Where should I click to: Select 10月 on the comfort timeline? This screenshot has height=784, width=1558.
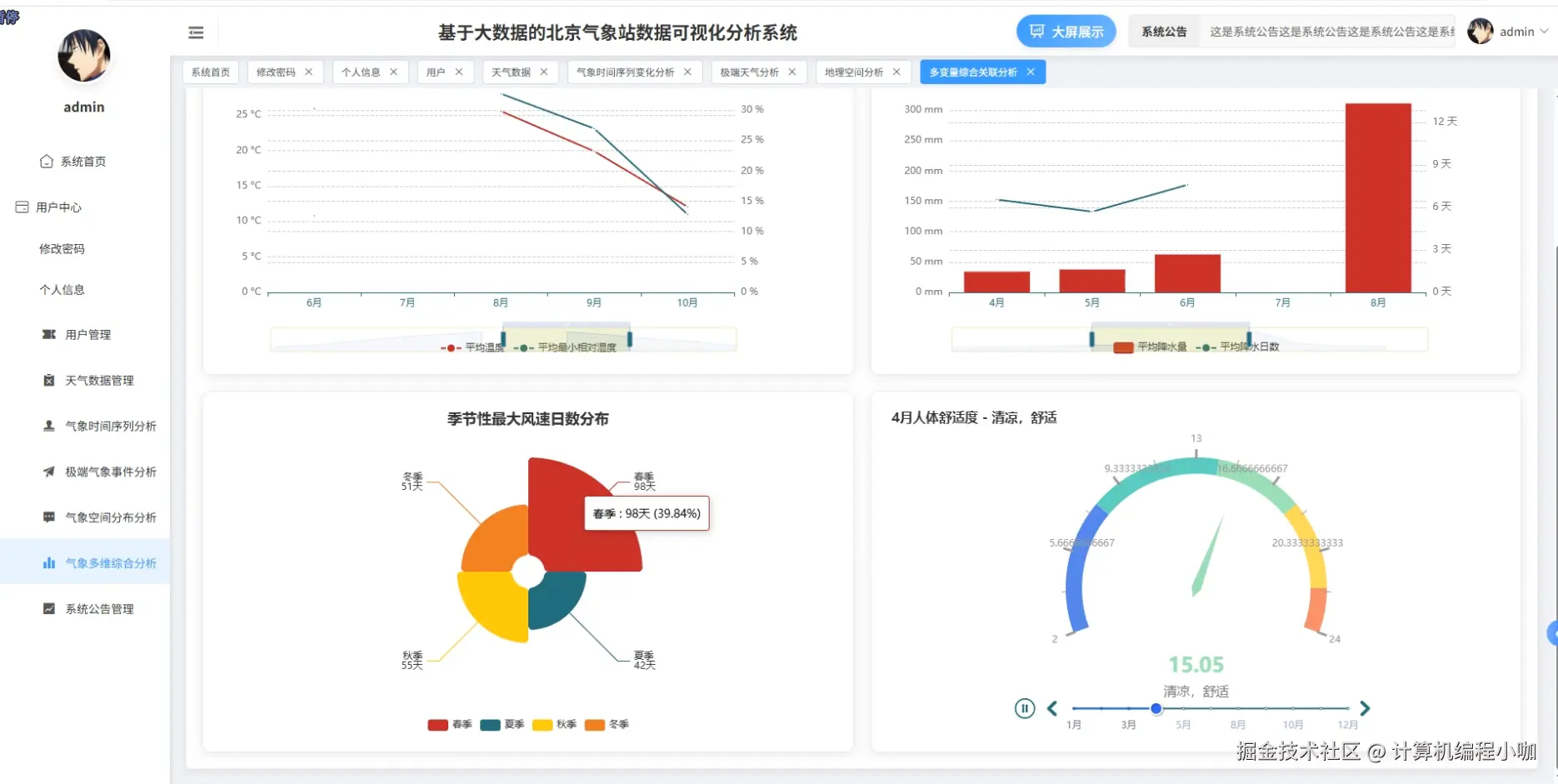point(1293,725)
